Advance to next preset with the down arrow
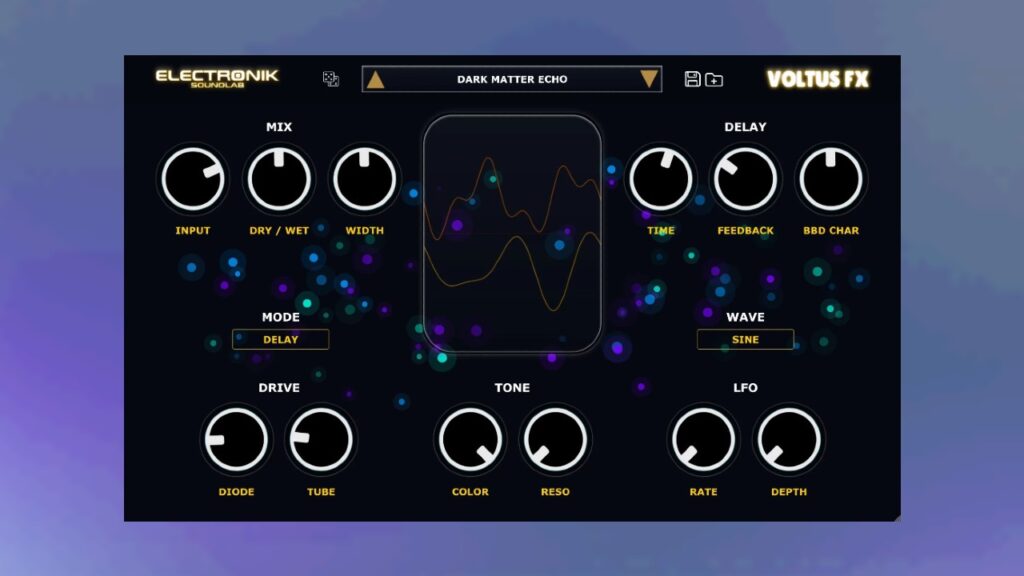The image size is (1024, 576). [x=650, y=77]
